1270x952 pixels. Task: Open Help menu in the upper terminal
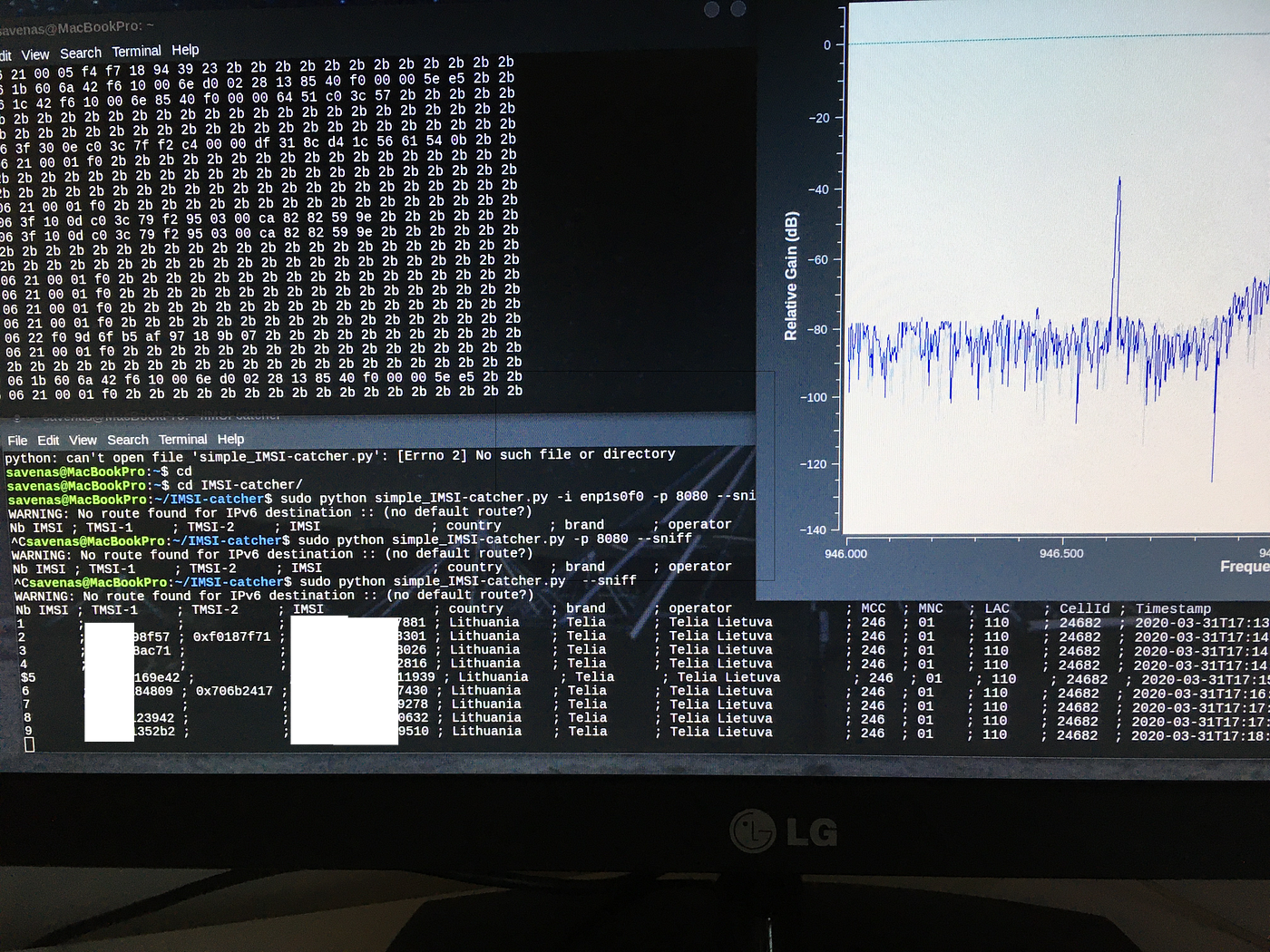[185, 50]
